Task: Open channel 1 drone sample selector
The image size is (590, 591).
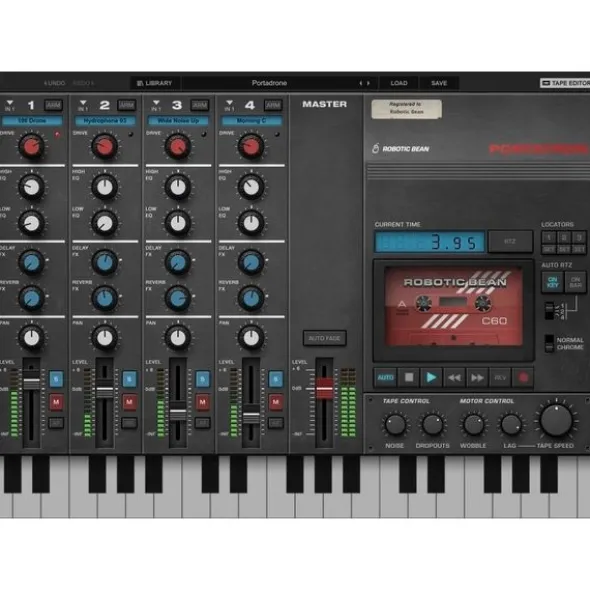Action: [32, 121]
